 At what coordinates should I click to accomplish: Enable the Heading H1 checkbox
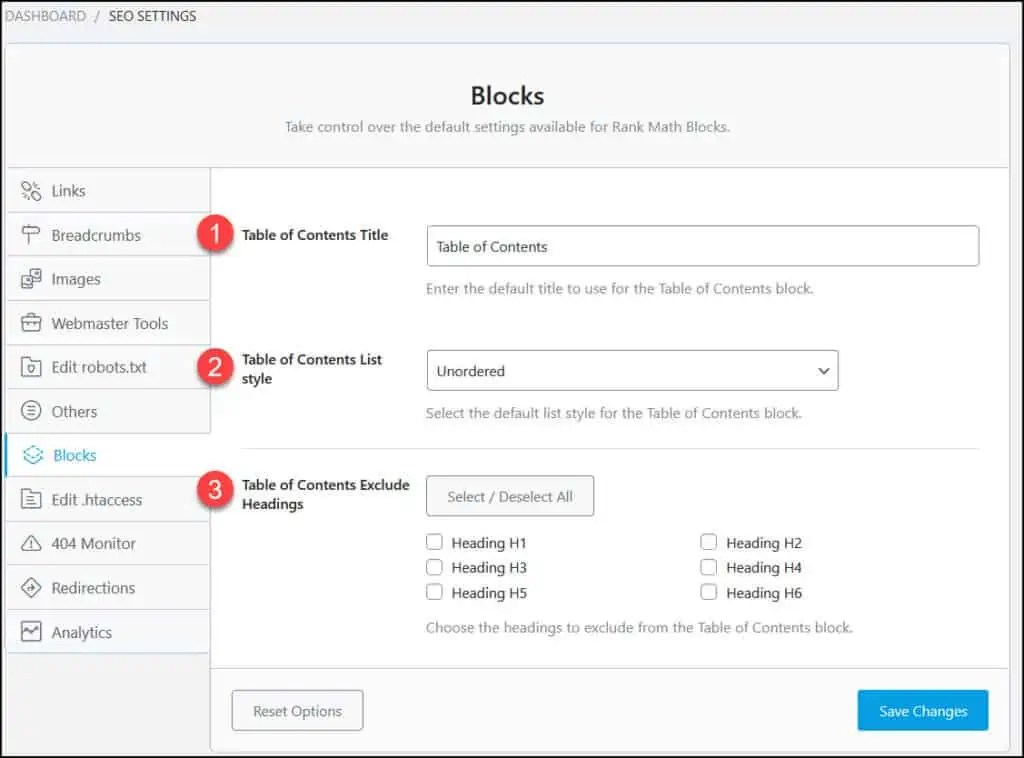coord(434,541)
